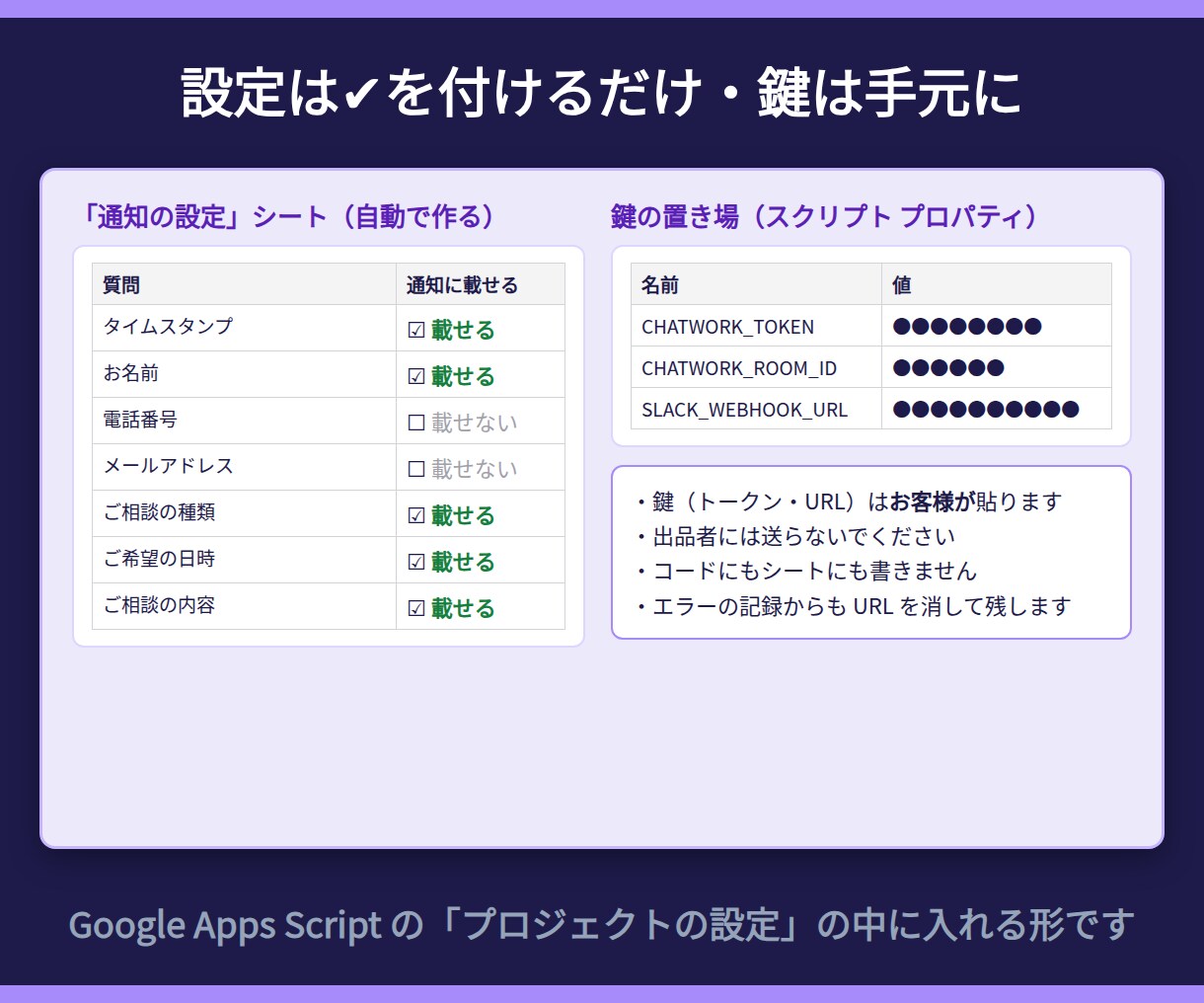Click the masked value of SLACK_WEBHOOK_URL
This screenshot has width=1204, height=1003.
coord(986,410)
